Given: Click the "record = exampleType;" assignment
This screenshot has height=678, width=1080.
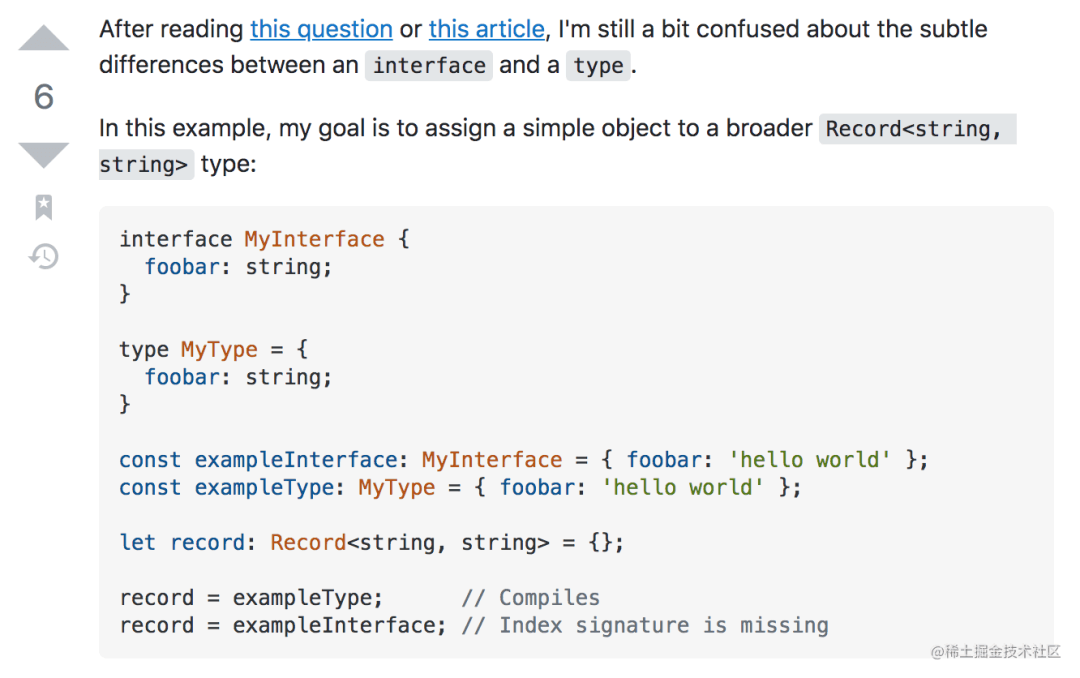Looking at the screenshot, I should (251, 598).
